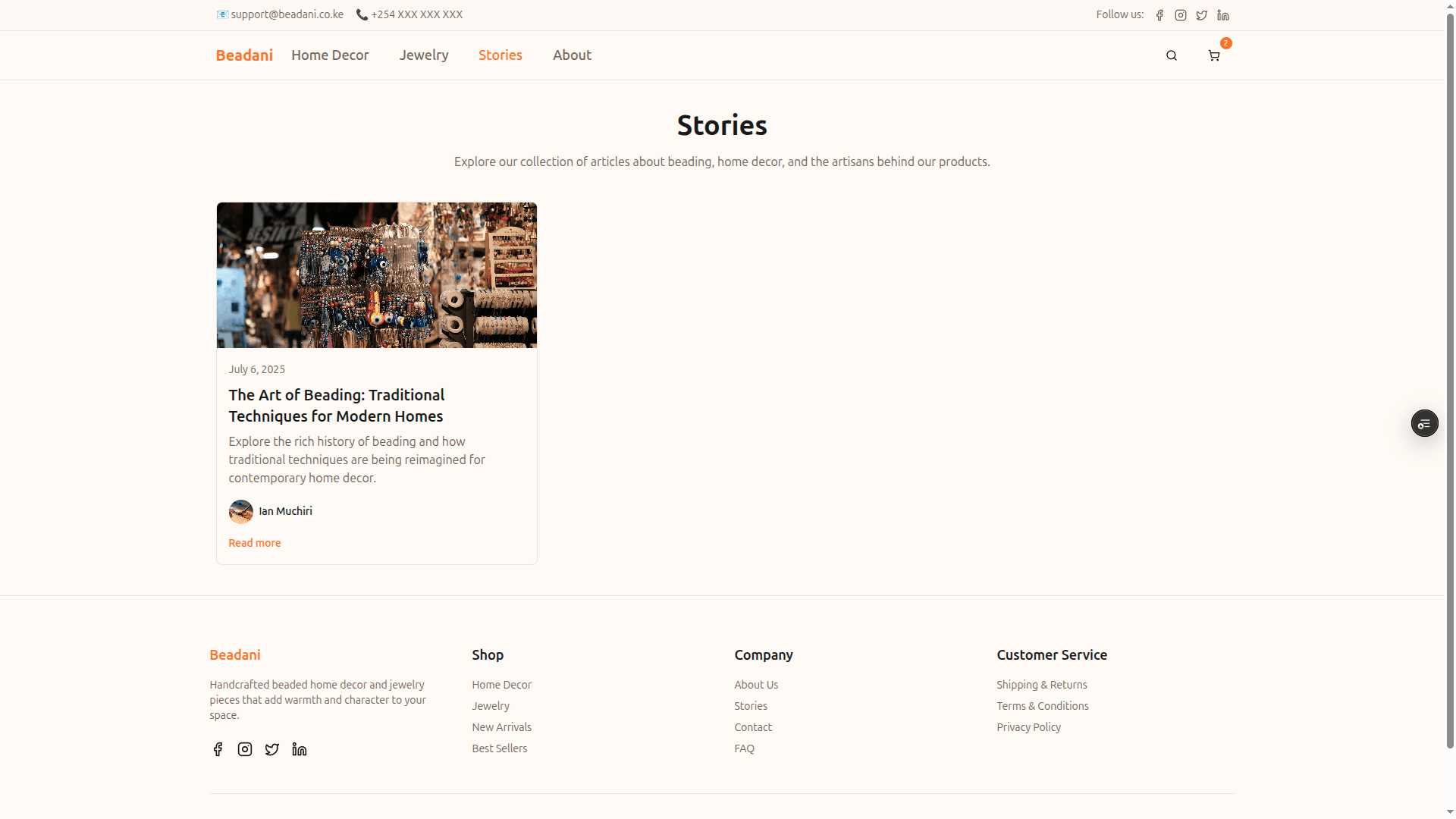
Task: Open the footer Instagram icon
Action: point(245,749)
